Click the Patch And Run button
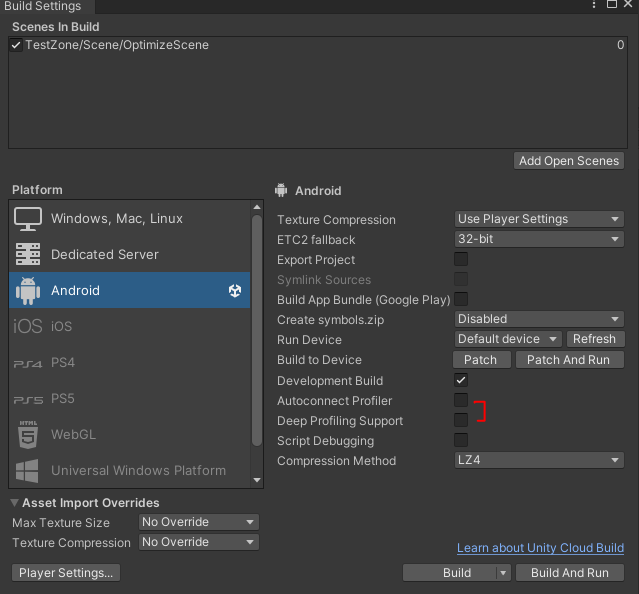639x594 pixels. tap(569, 360)
